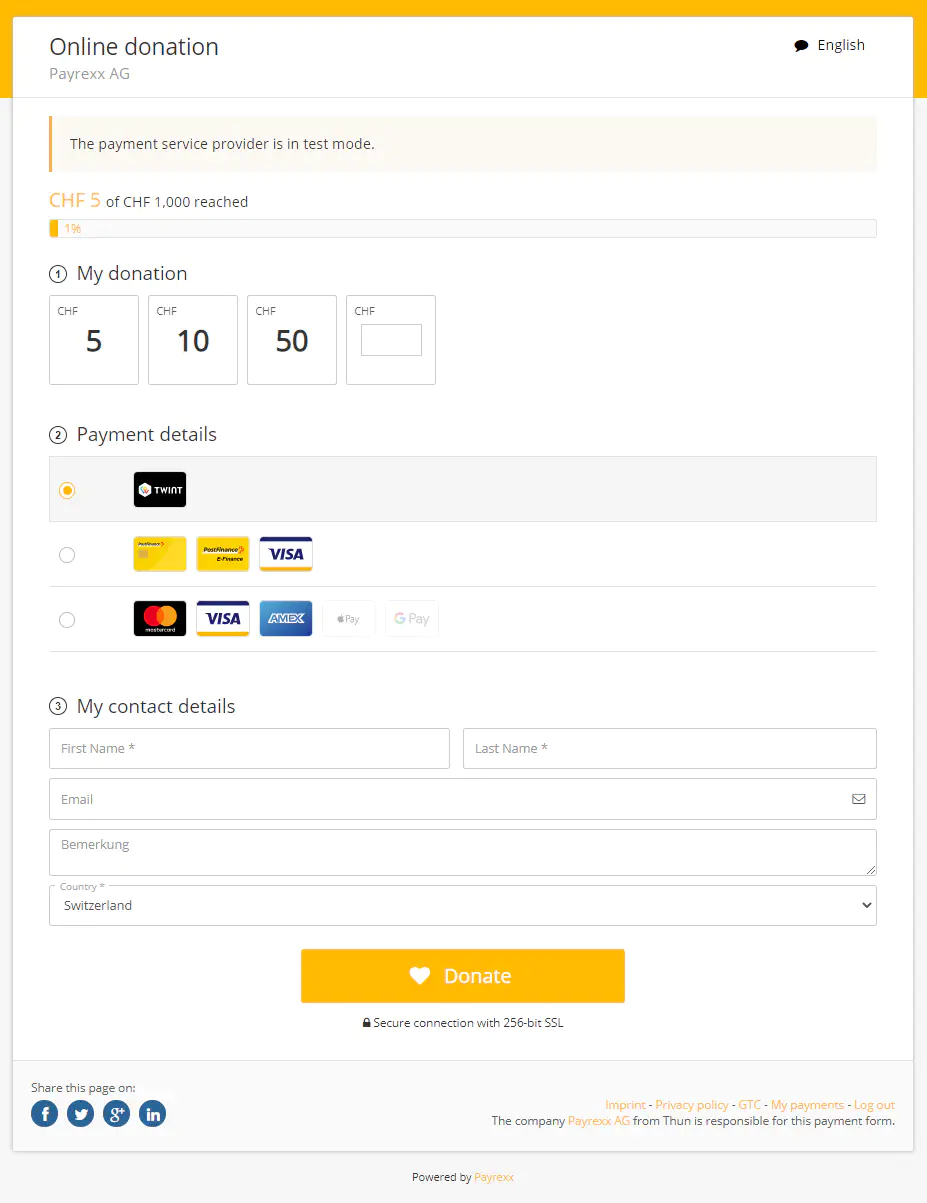The height and width of the screenshot is (1203, 927).
Task: Click the Apple Pay logo
Action: (x=349, y=619)
